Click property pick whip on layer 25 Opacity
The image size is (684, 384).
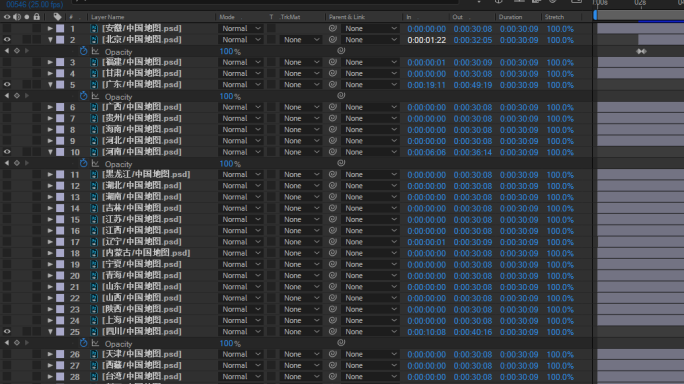[341, 343]
